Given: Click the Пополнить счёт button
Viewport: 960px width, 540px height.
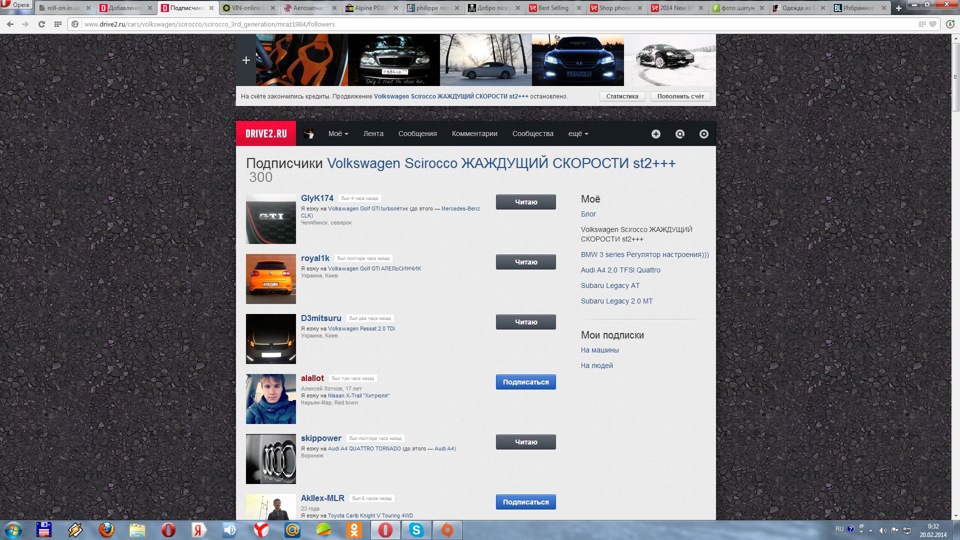Looking at the screenshot, I should coord(680,96).
